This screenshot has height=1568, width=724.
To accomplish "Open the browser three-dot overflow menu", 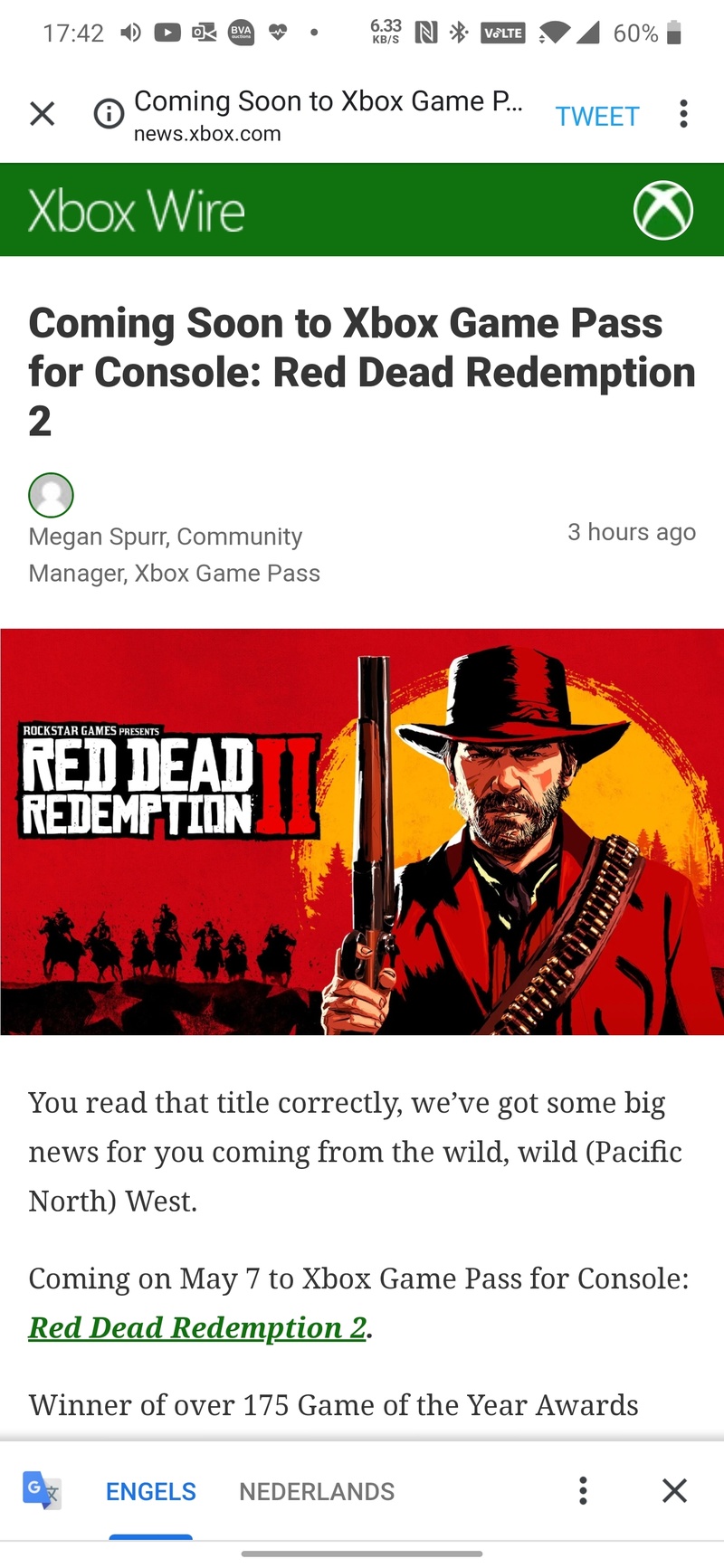I will (x=683, y=114).
